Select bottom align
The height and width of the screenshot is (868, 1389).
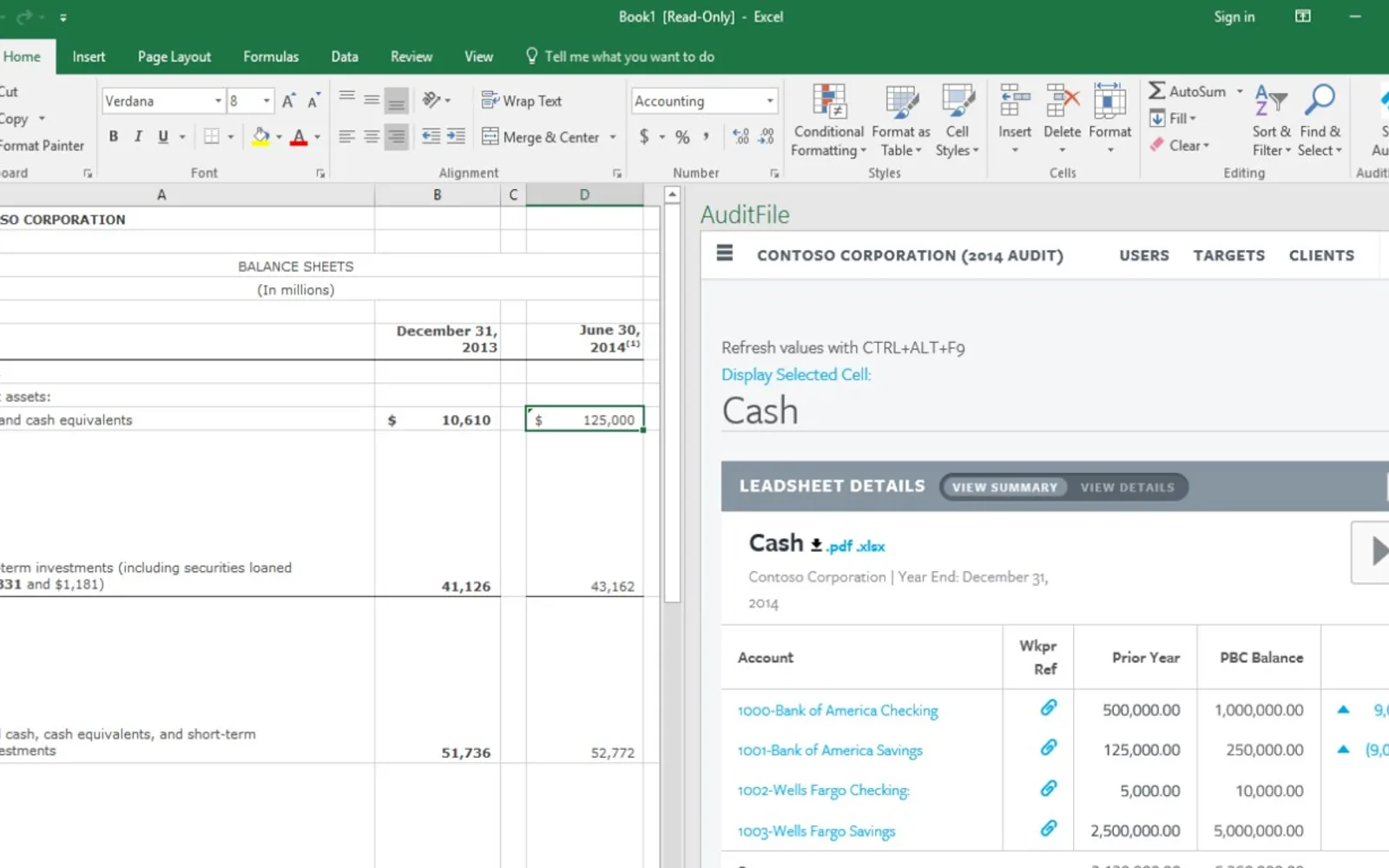(x=396, y=101)
